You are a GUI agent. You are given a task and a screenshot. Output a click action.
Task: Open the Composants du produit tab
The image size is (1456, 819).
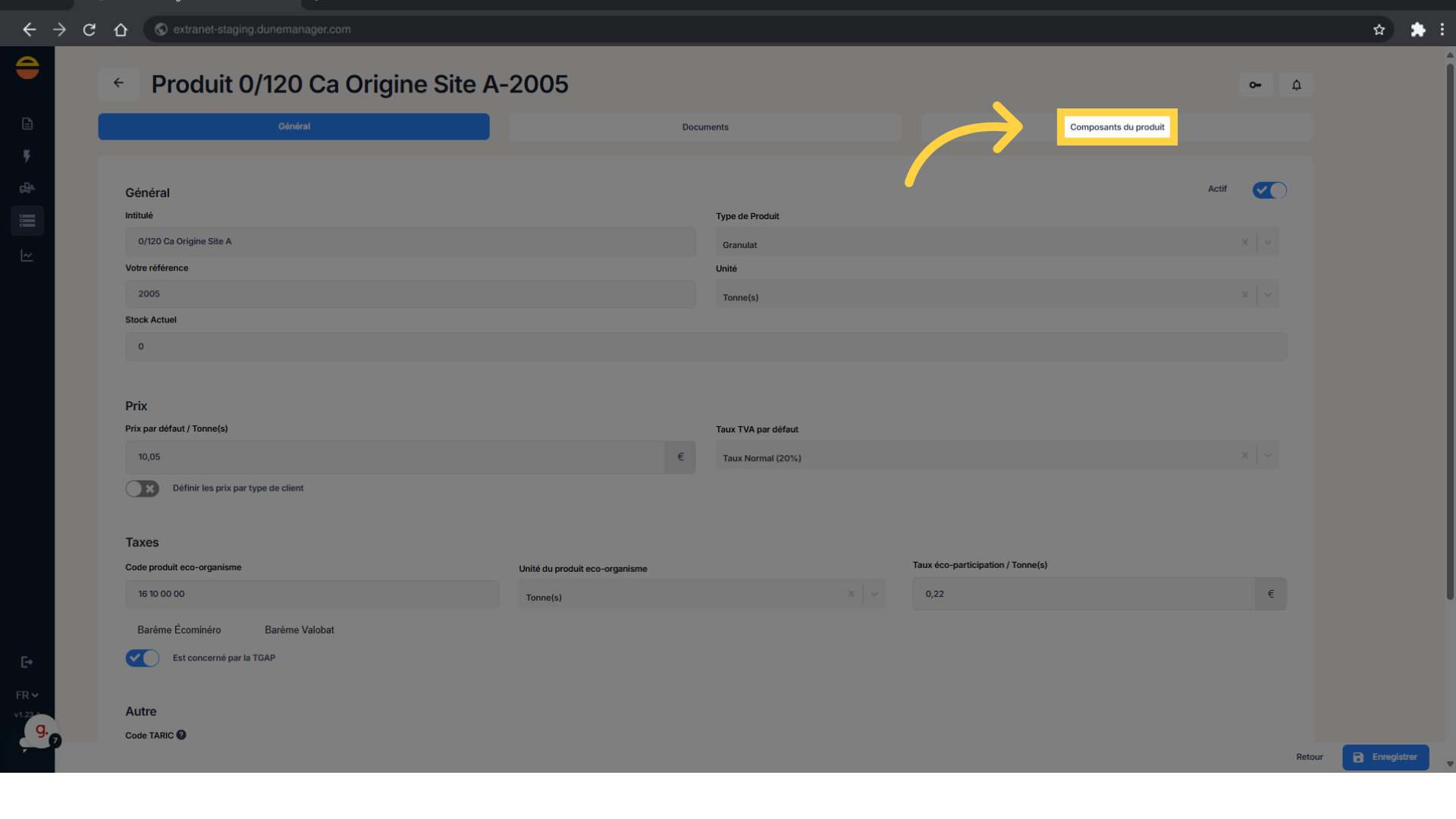tap(1116, 127)
